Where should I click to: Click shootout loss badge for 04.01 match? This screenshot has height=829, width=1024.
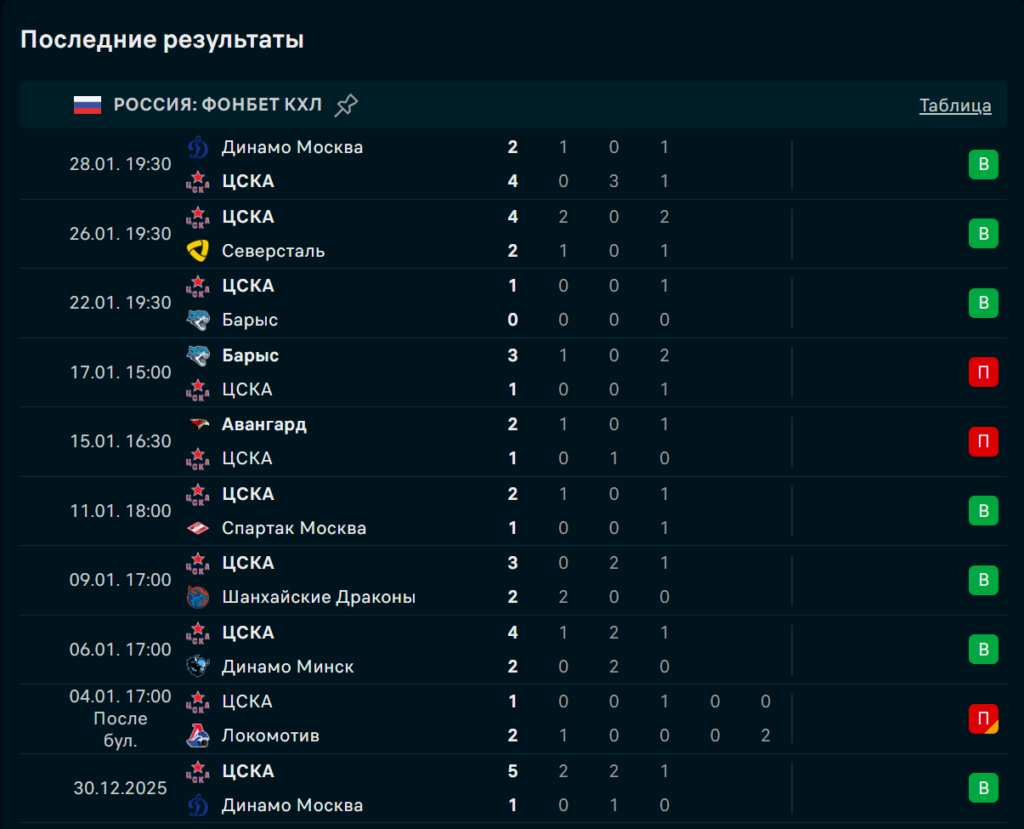[x=983, y=718]
